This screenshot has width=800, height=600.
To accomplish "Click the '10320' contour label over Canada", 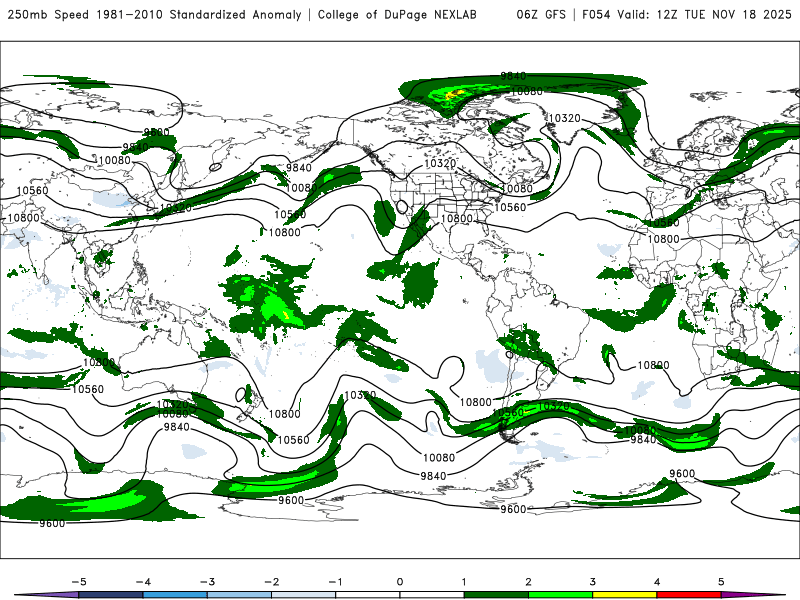I will coord(440,163).
